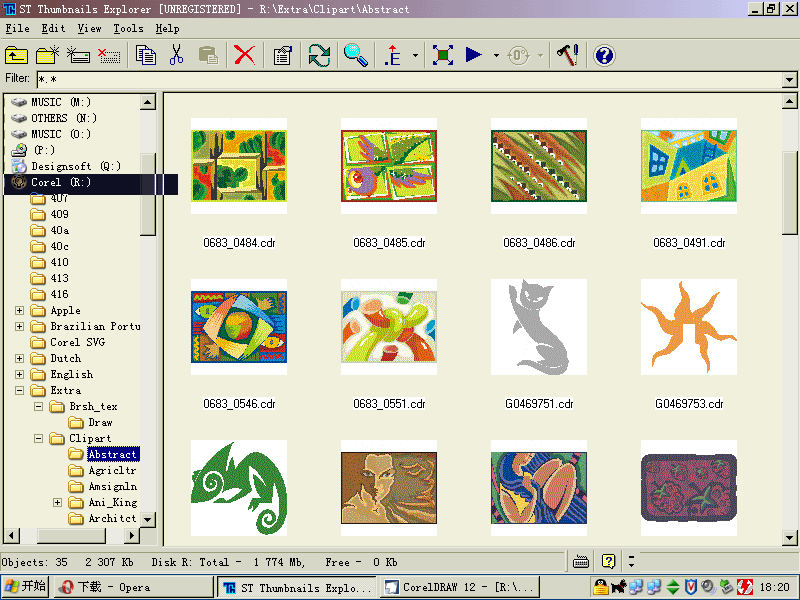The image size is (800, 600).
Task: Select the Draw folder under Brsh_tex
Action: click(x=100, y=422)
